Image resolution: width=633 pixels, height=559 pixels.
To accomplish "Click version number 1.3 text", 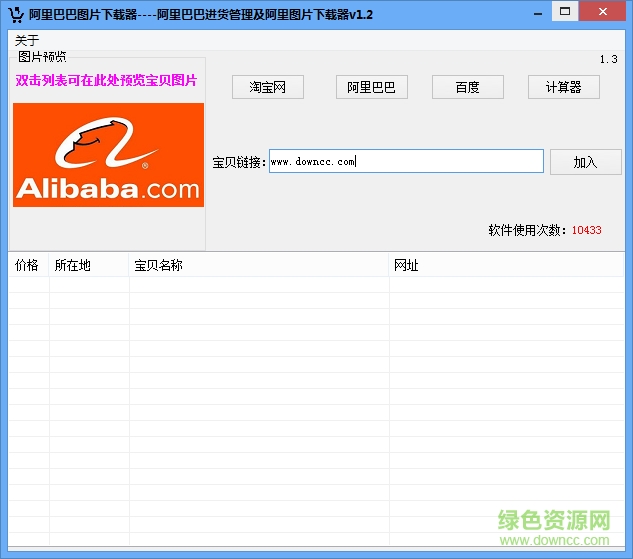I will [x=608, y=59].
